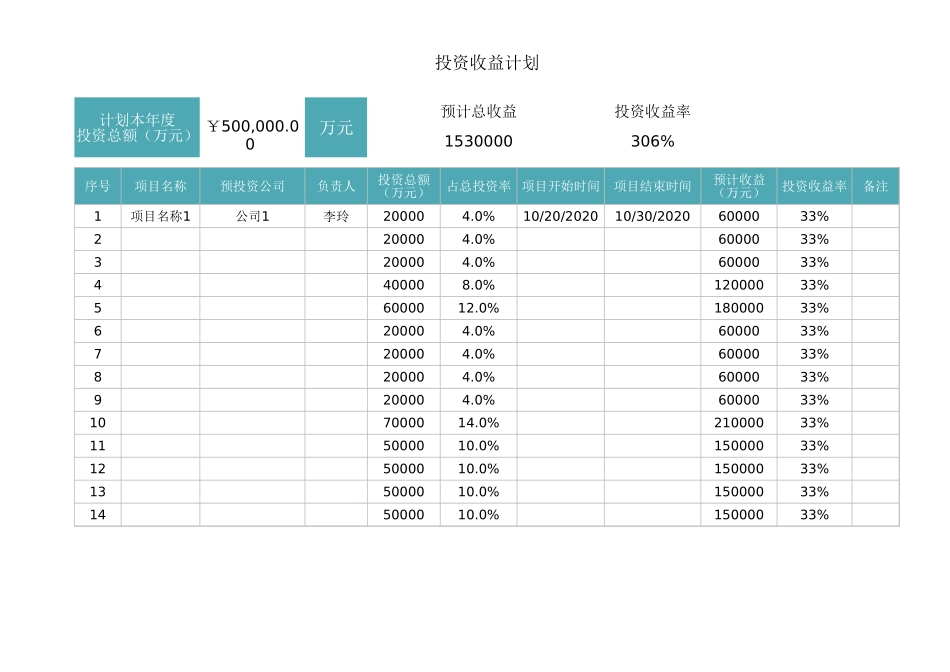Screen dimensions: 950x672
Task: Select the 33% cell in row 9
Action: [814, 400]
